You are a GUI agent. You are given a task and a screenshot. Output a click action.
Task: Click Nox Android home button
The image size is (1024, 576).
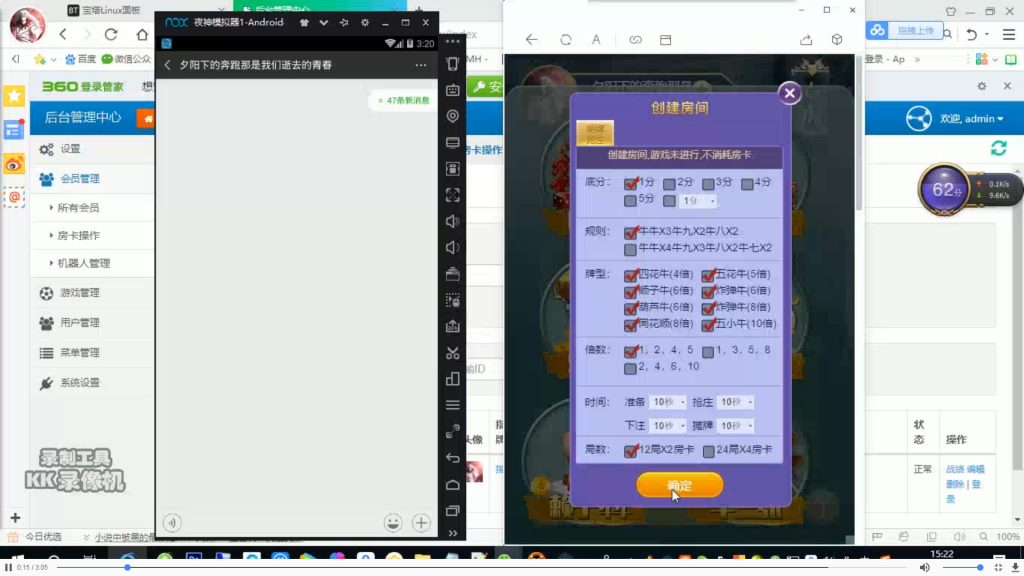coord(453,485)
